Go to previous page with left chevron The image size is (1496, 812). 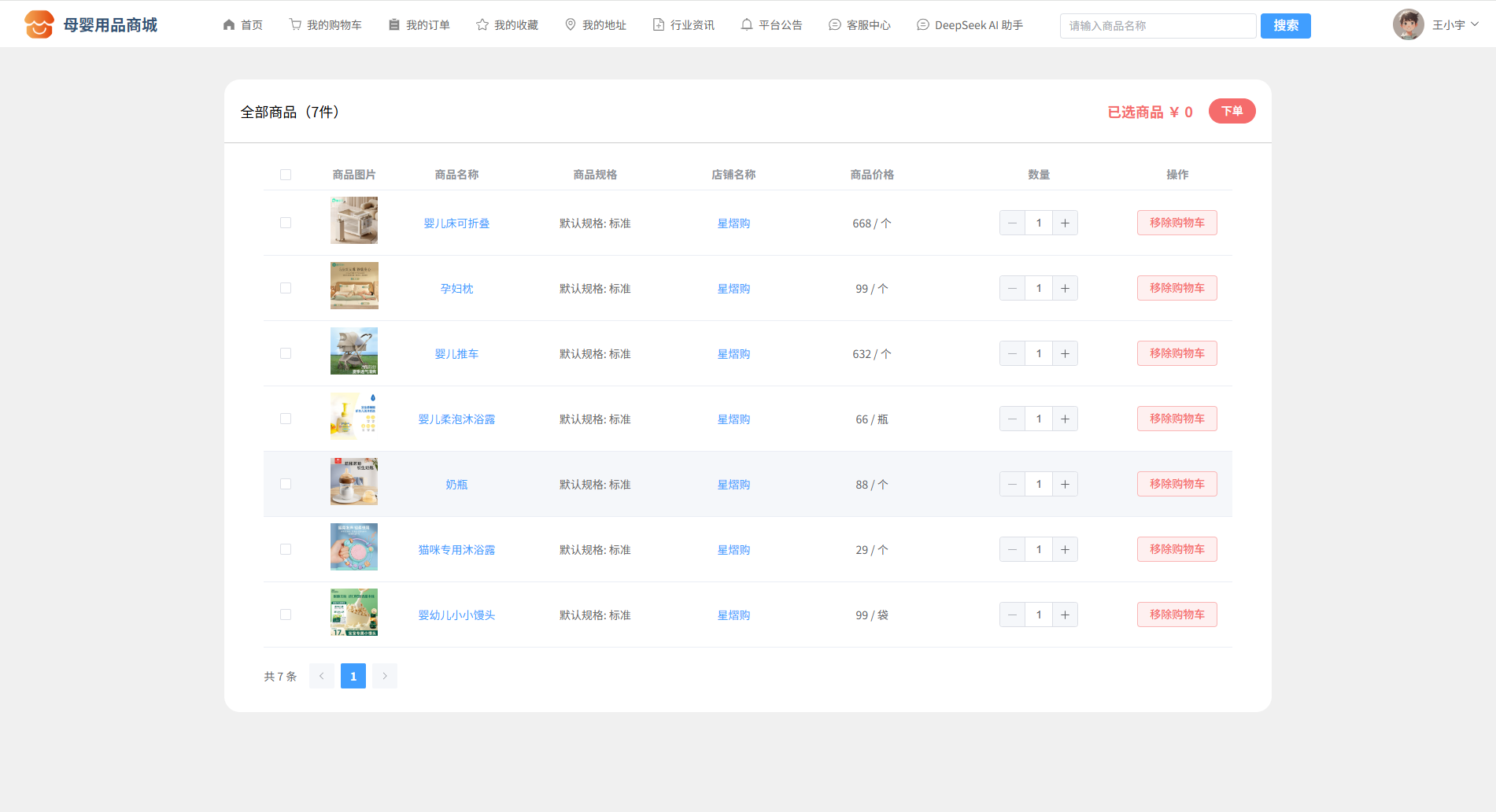321,676
